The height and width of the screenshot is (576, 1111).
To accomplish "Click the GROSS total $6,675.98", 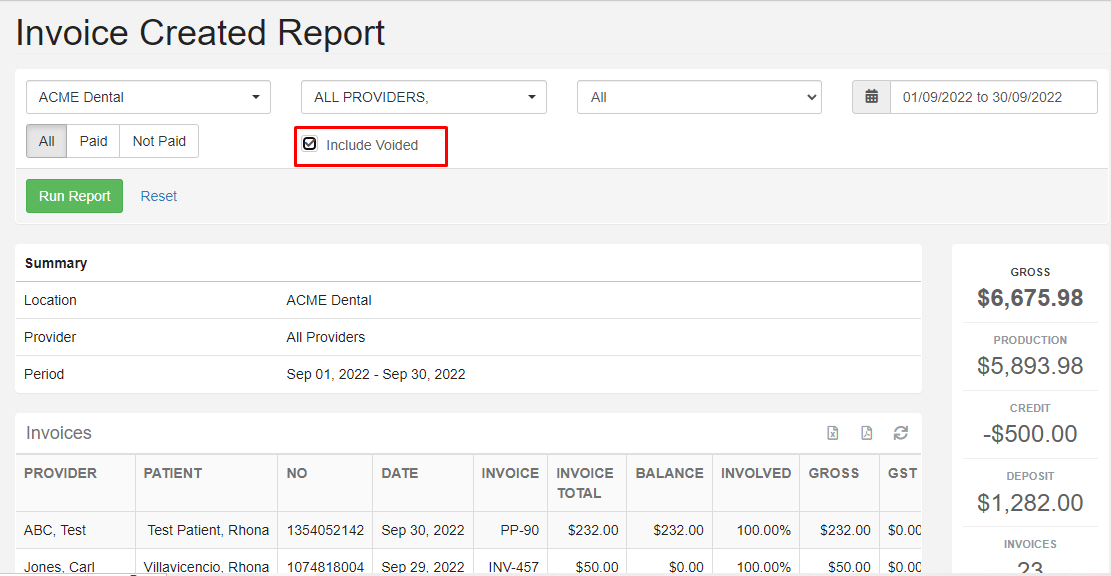I will (1030, 298).
